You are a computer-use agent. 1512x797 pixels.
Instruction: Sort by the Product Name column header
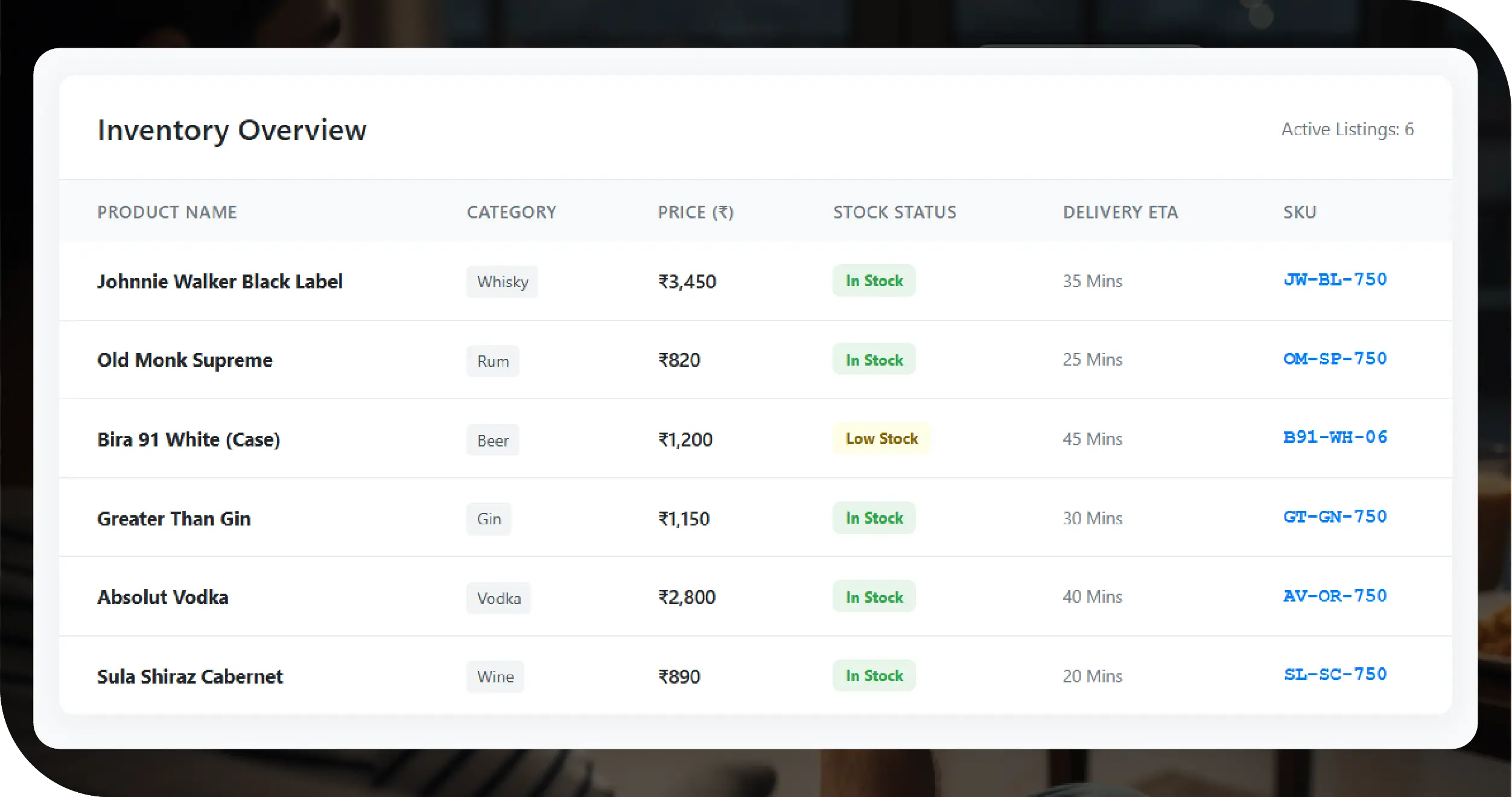coord(167,212)
